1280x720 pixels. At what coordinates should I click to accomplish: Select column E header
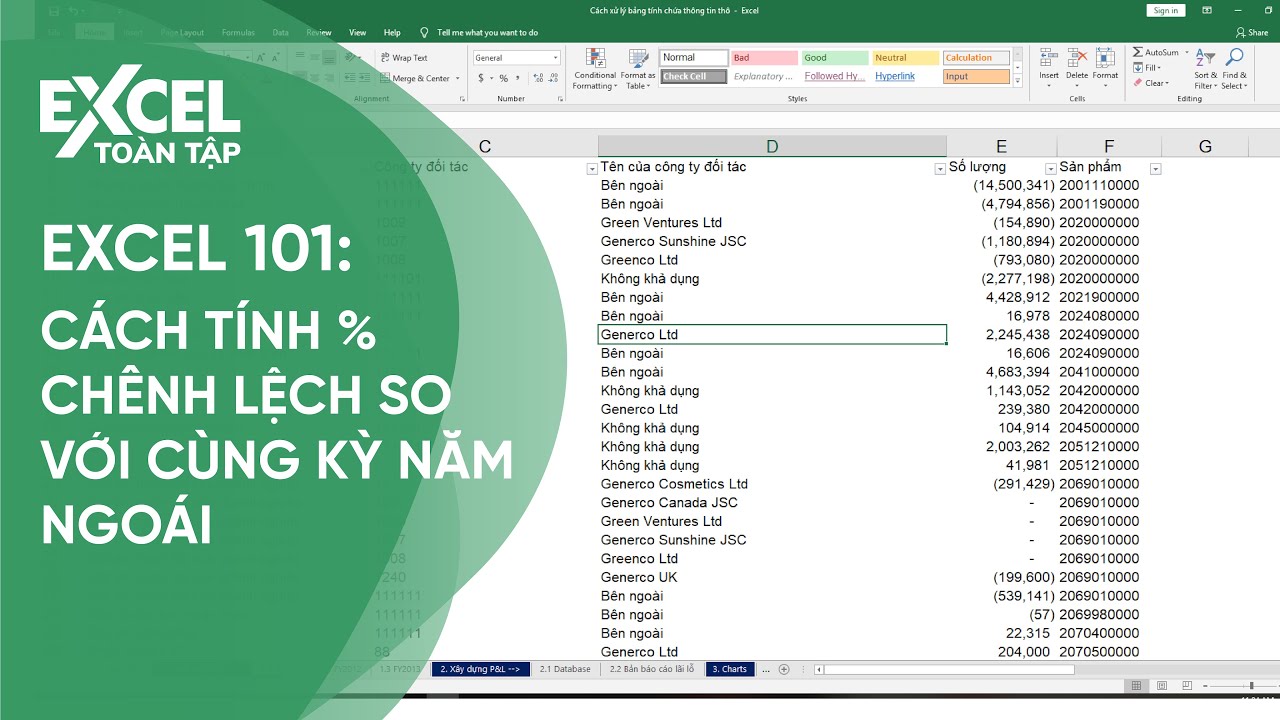tap(1001, 146)
